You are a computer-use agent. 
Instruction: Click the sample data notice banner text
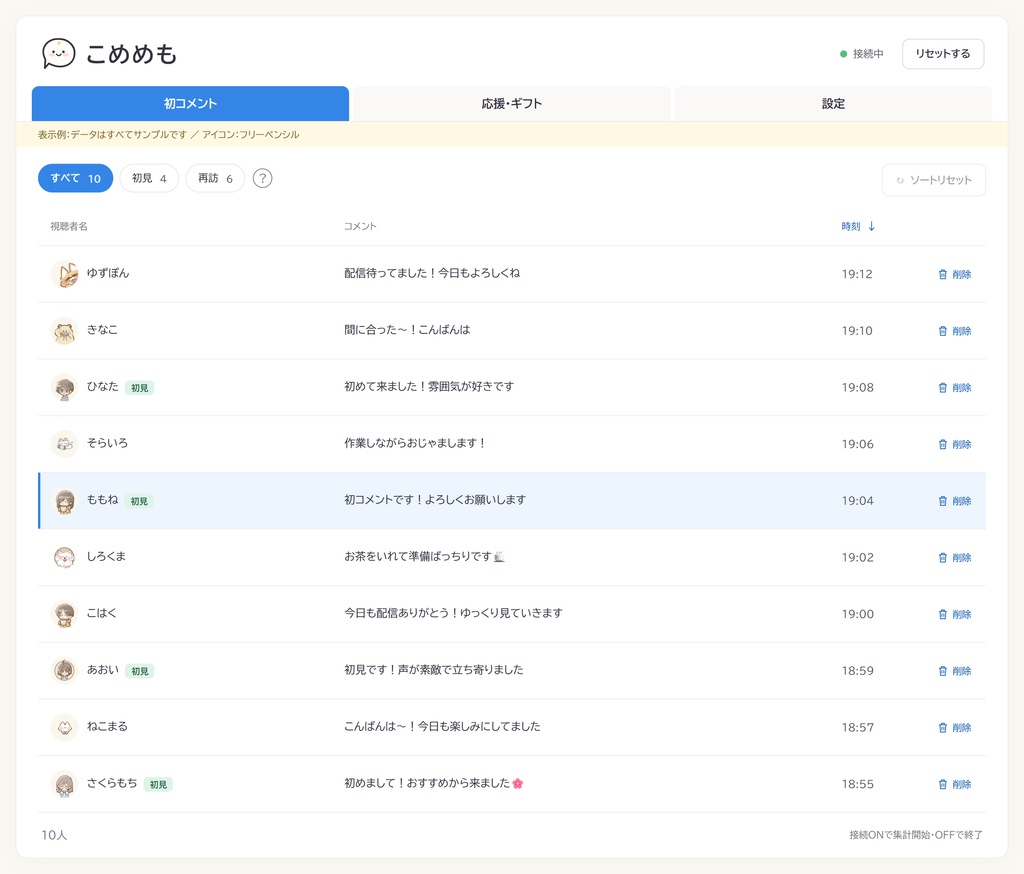click(168, 135)
